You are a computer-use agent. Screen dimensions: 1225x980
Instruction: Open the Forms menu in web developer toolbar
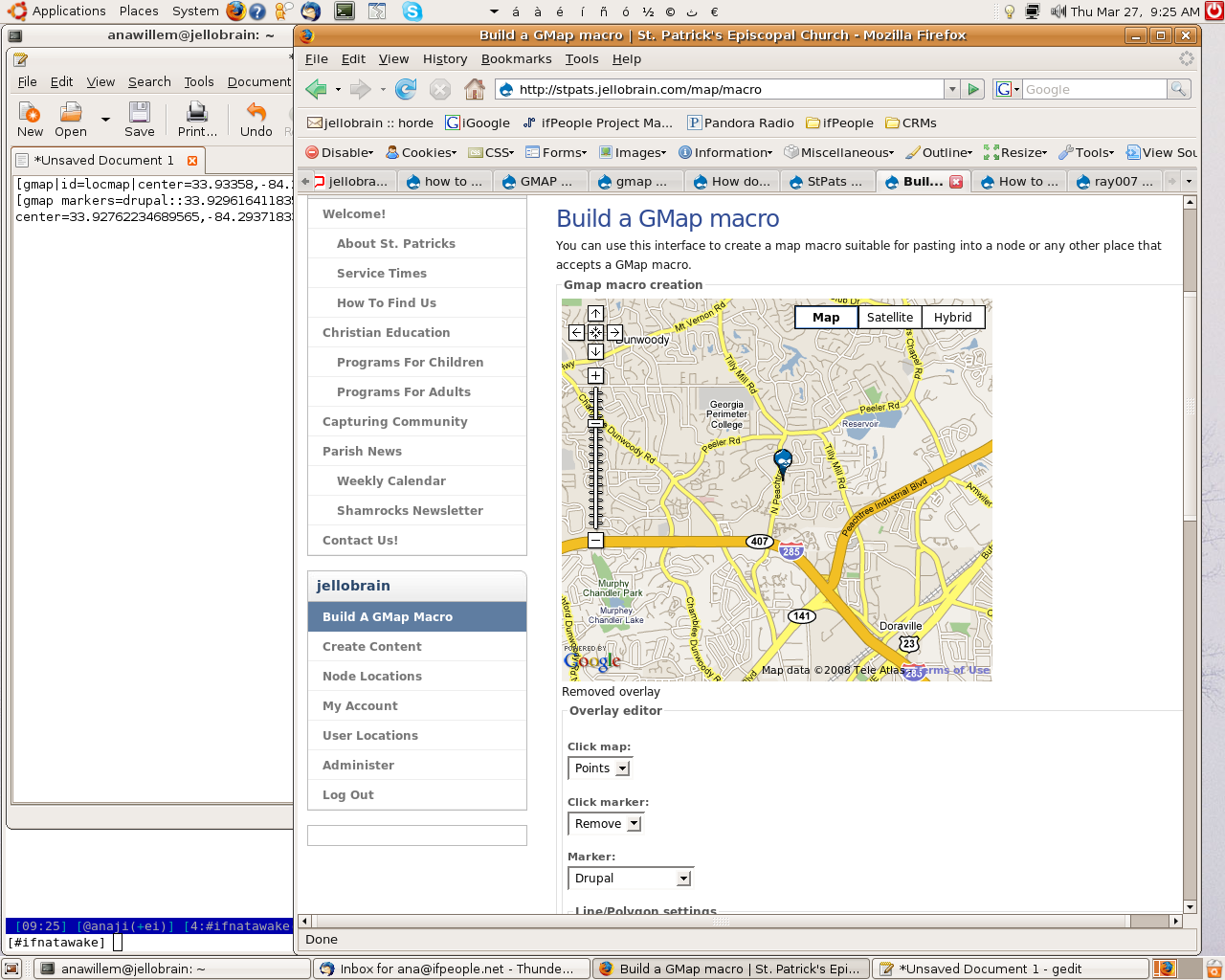point(556,153)
